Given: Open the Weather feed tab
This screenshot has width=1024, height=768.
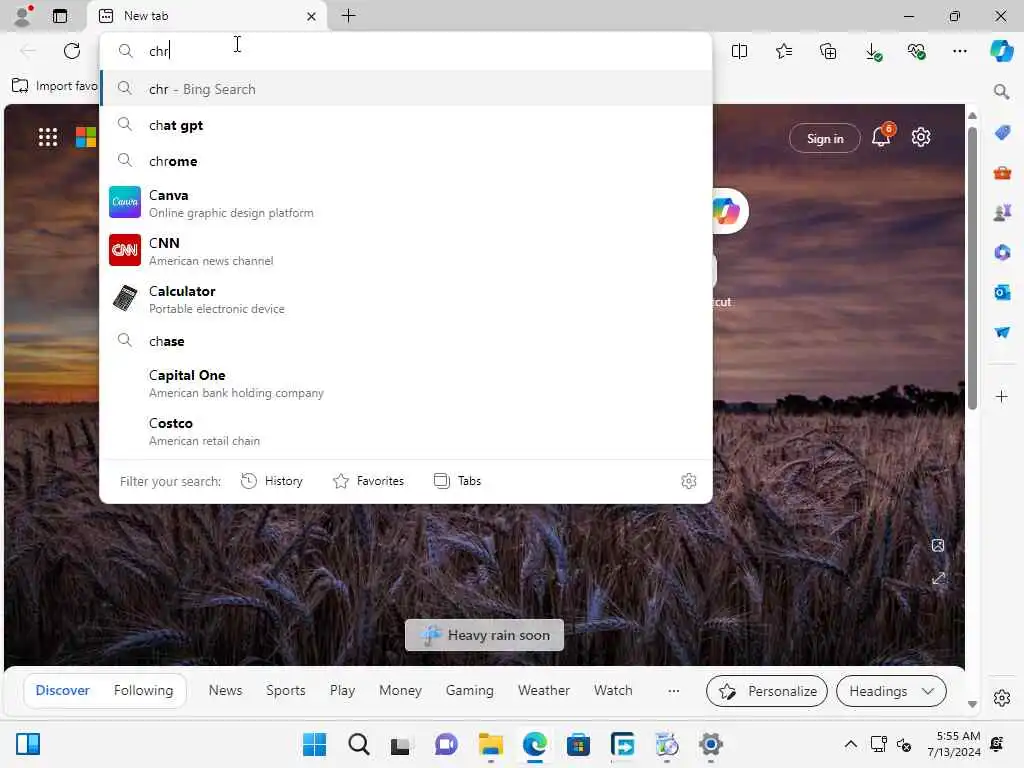Looking at the screenshot, I should pyautogui.click(x=543, y=690).
